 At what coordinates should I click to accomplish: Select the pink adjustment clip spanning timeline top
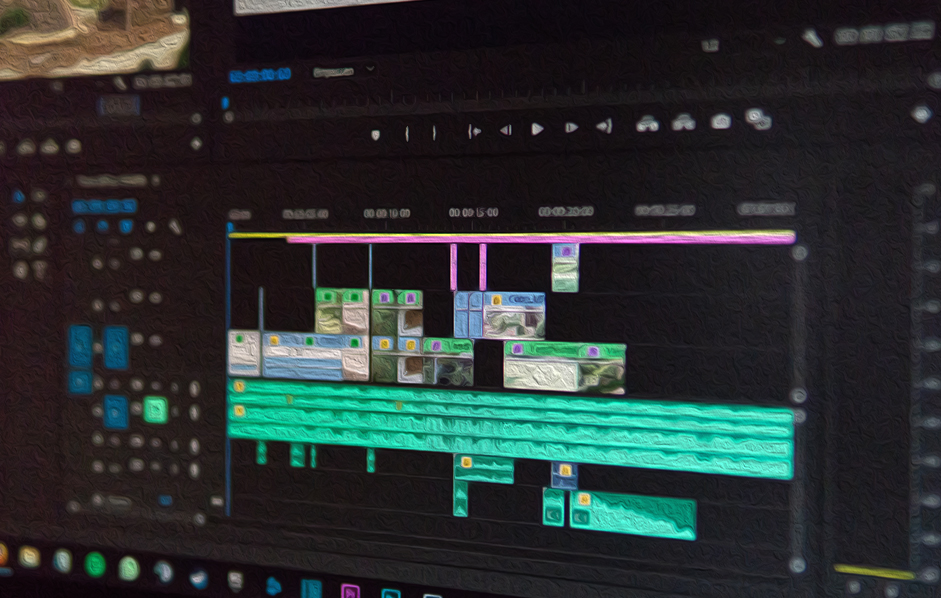point(540,239)
